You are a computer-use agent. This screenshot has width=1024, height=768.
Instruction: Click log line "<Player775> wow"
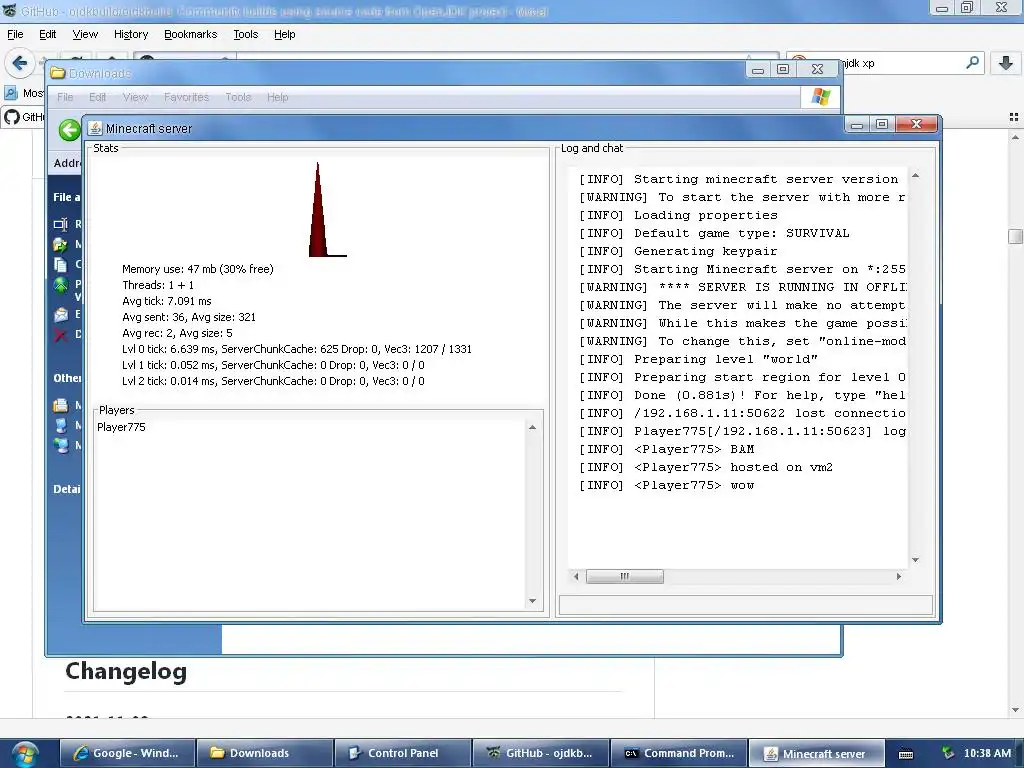tap(666, 485)
